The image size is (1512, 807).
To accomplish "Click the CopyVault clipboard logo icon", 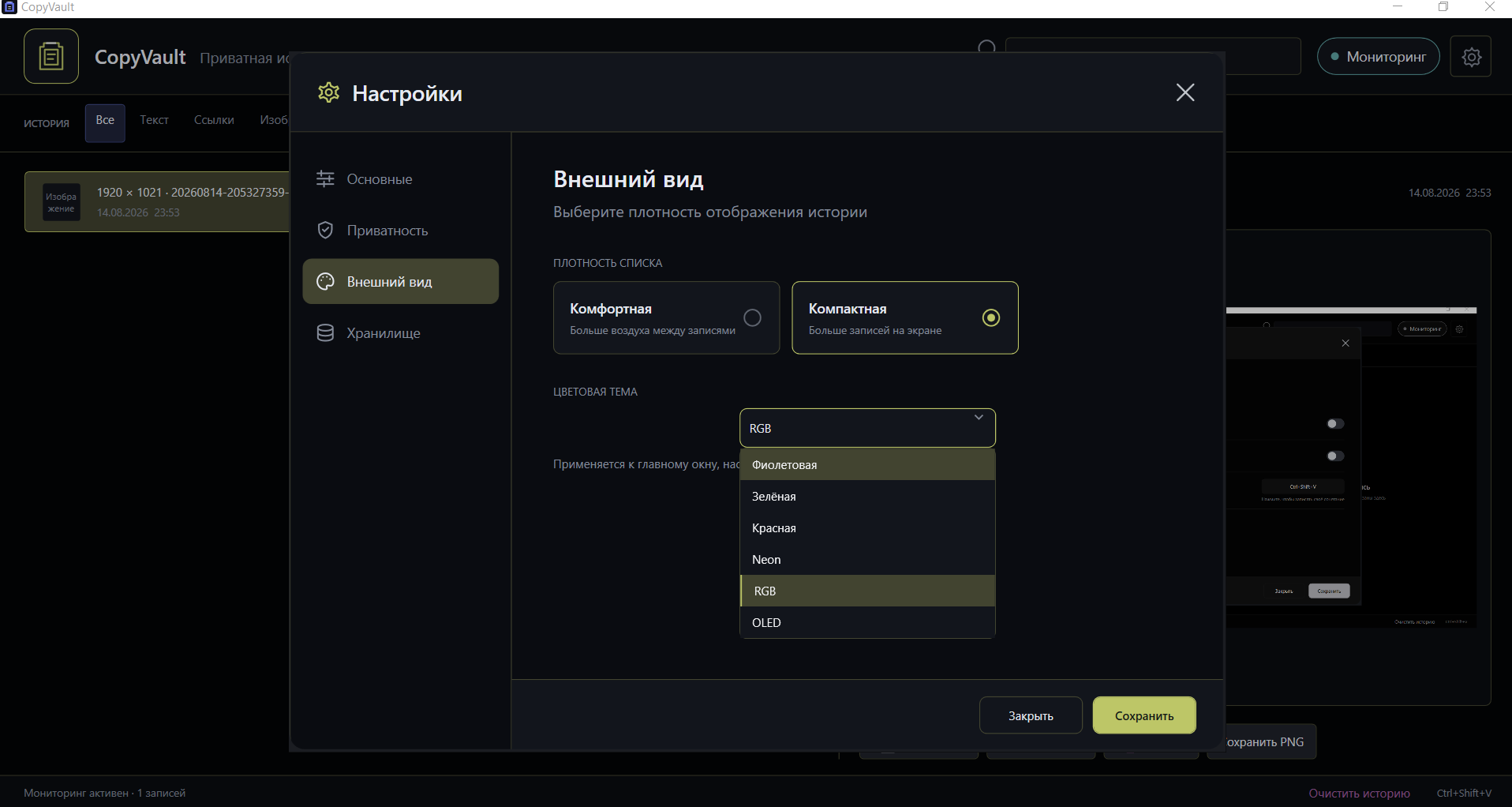I will pos(51,56).
